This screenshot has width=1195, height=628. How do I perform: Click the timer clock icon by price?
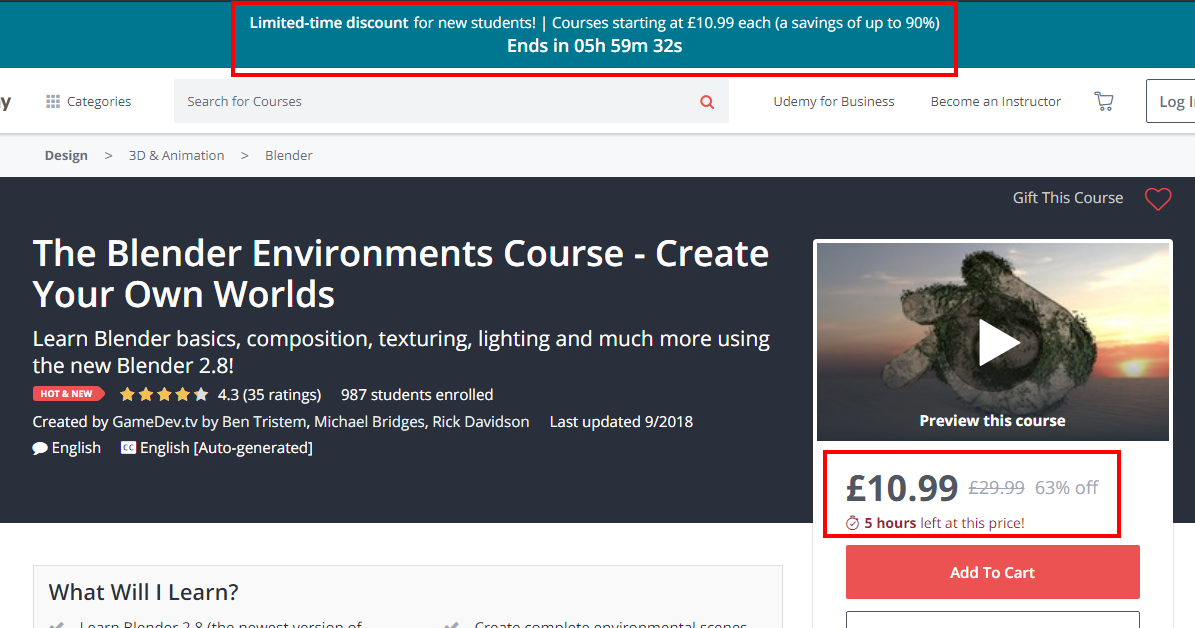[852, 523]
